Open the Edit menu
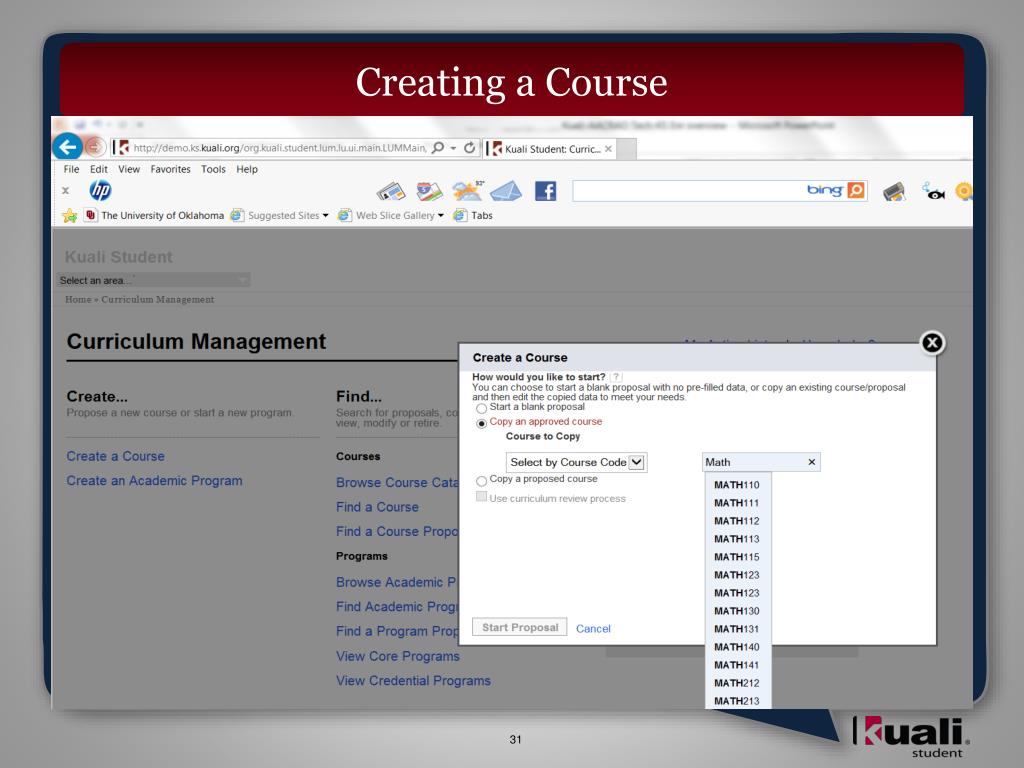Viewport: 1024px width, 768px height. tap(99, 169)
